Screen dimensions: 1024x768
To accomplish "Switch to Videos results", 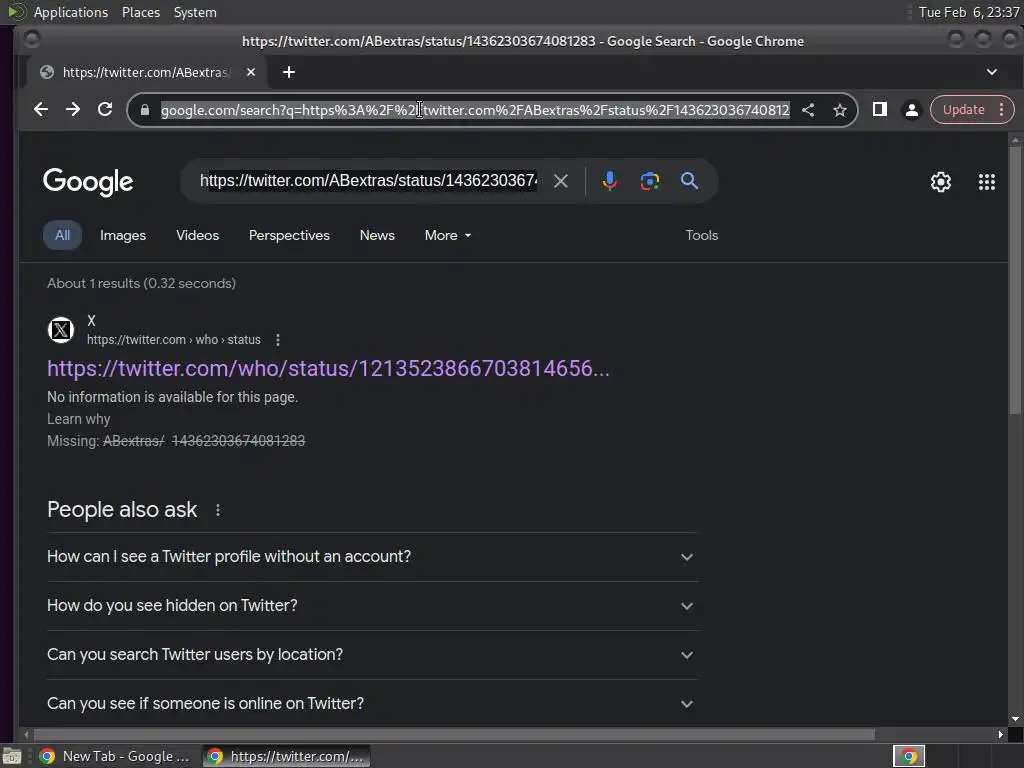I will 197,235.
